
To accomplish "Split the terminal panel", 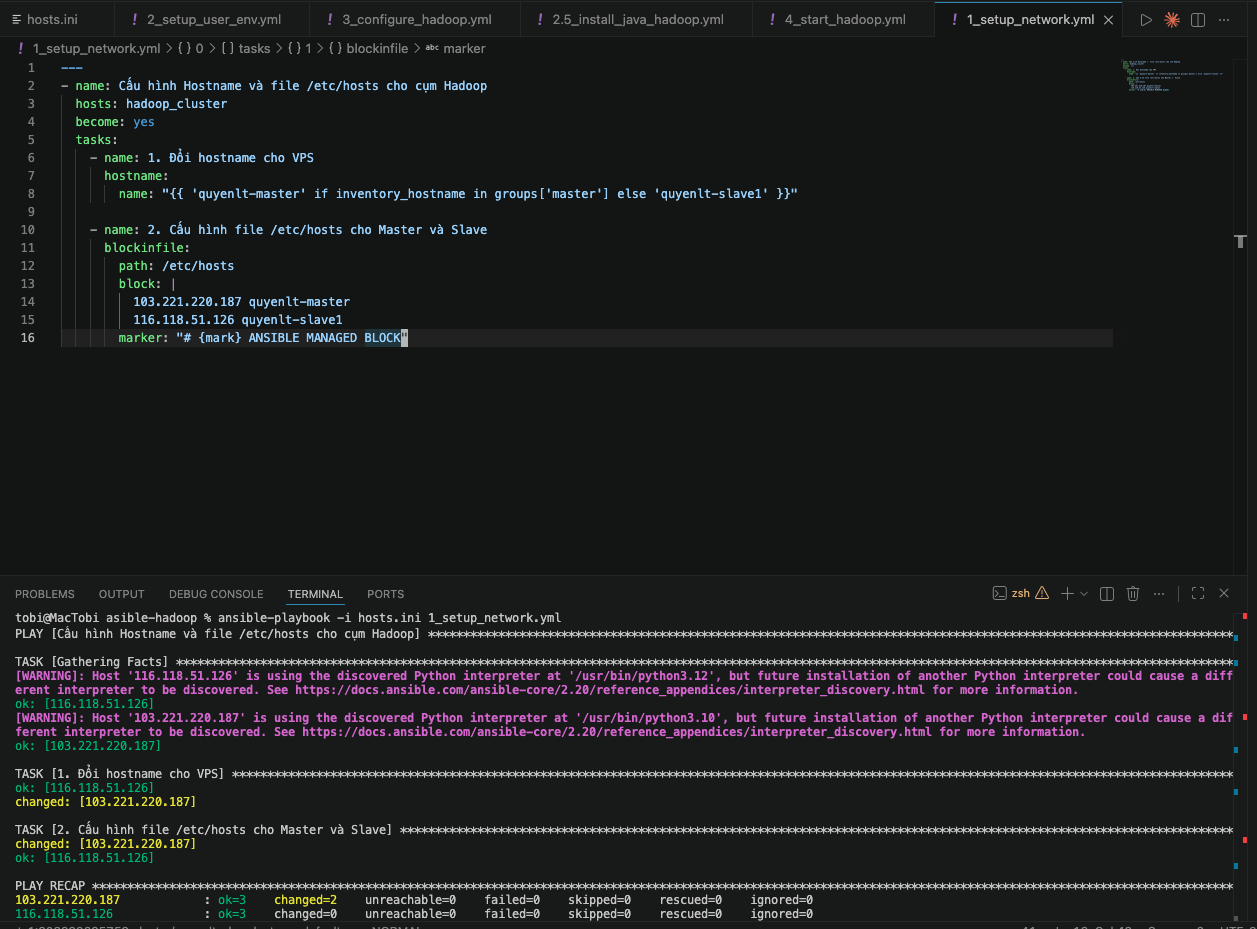I will click(1107, 594).
